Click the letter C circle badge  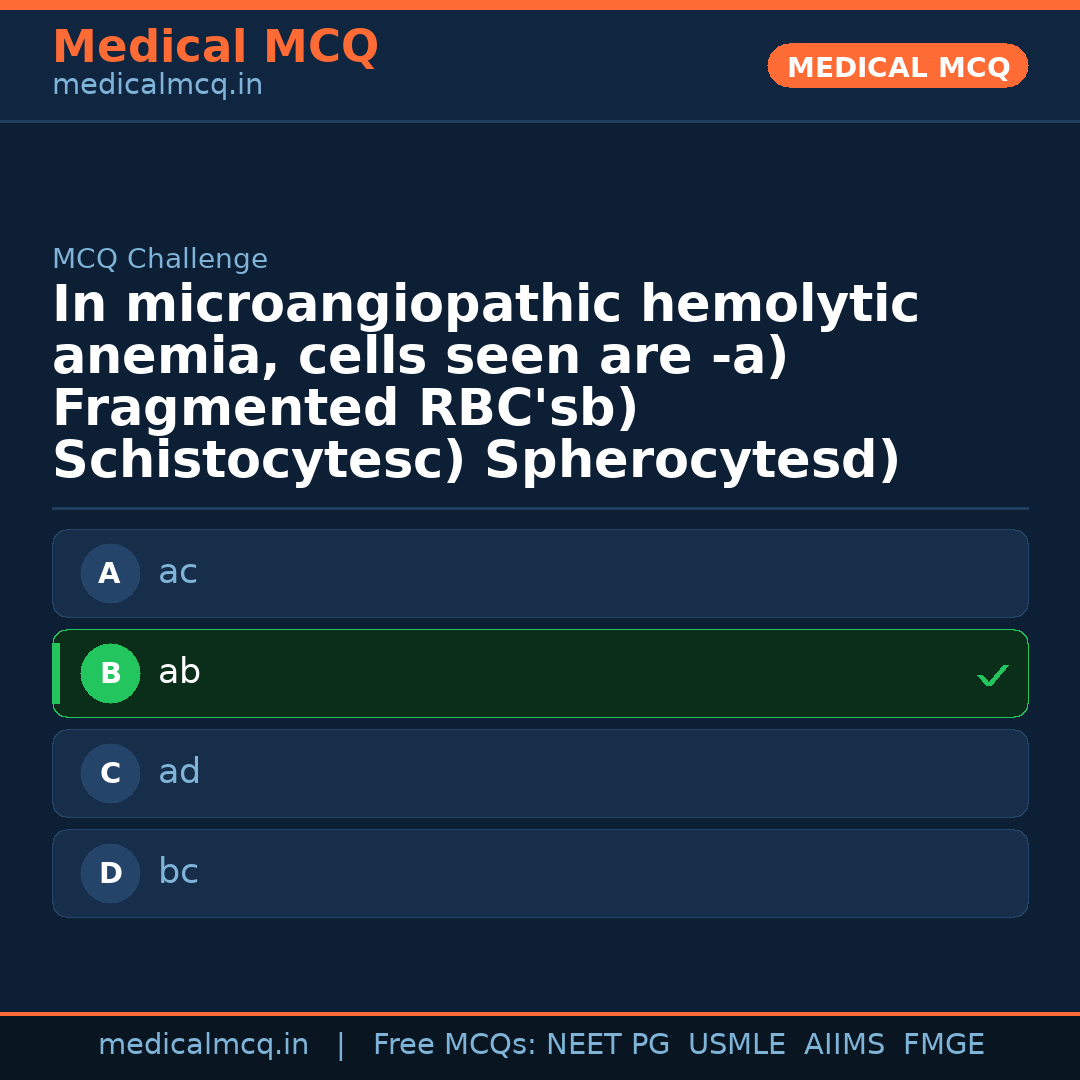pyautogui.click(x=110, y=774)
